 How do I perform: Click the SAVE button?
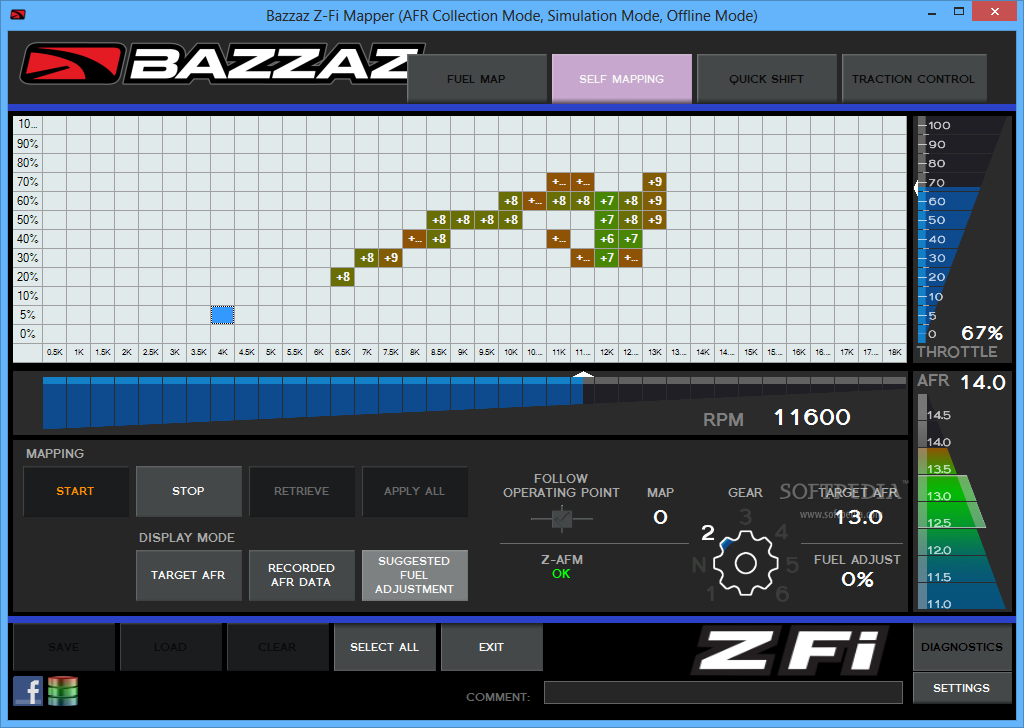(x=63, y=647)
